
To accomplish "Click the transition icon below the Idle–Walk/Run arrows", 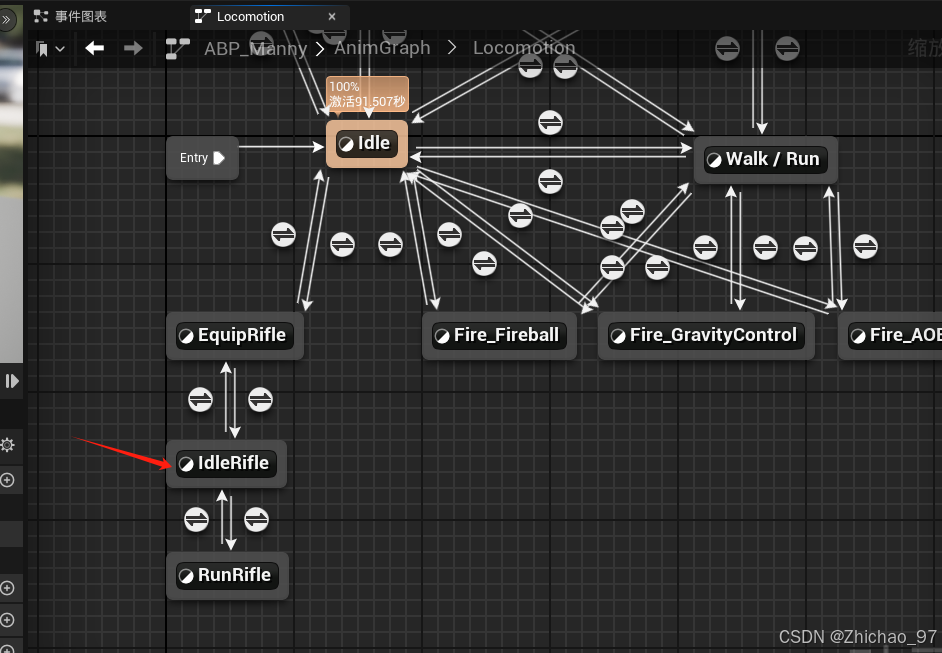I will tap(550, 181).
